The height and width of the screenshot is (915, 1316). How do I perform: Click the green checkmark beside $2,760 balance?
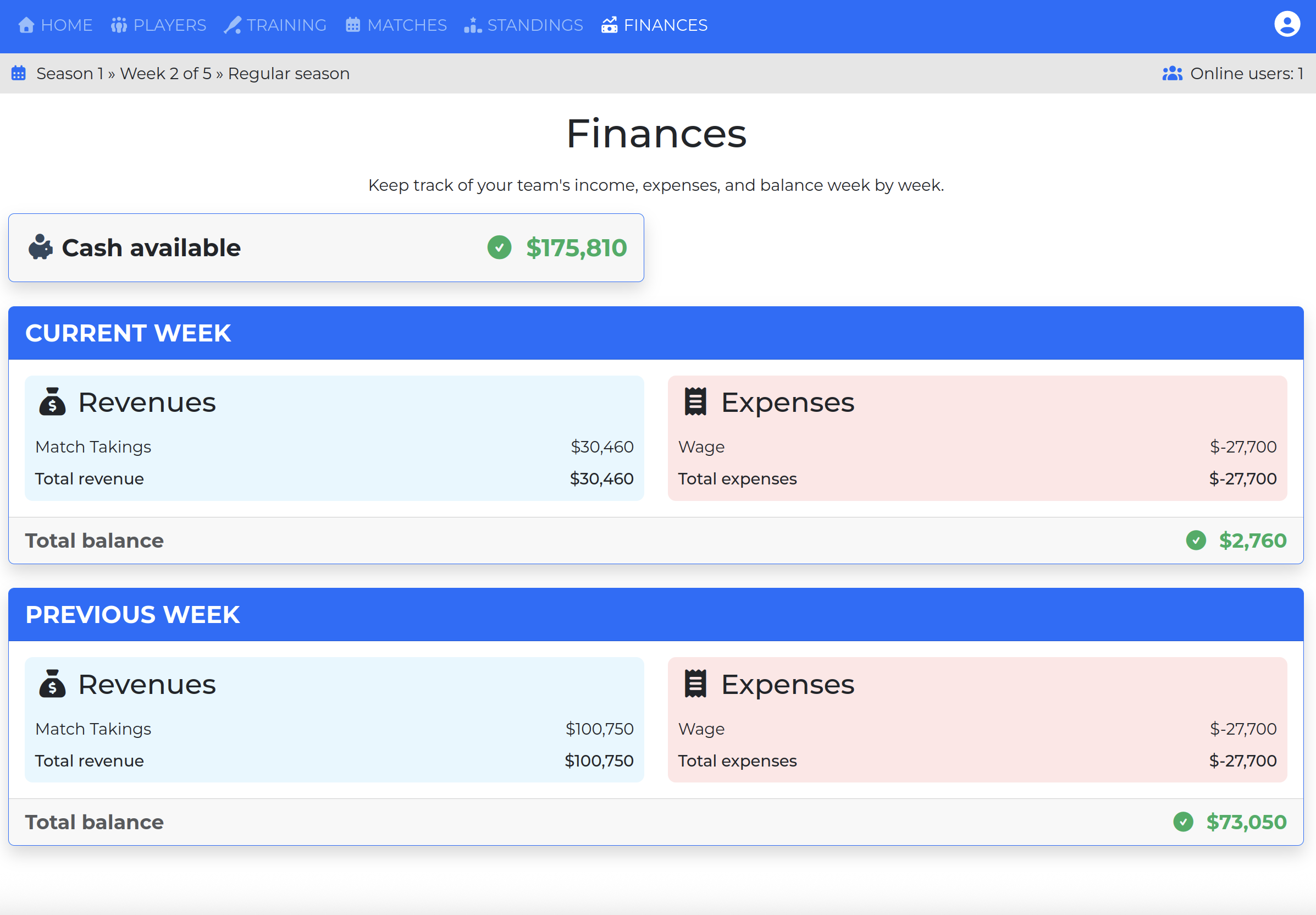[1196, 540]
